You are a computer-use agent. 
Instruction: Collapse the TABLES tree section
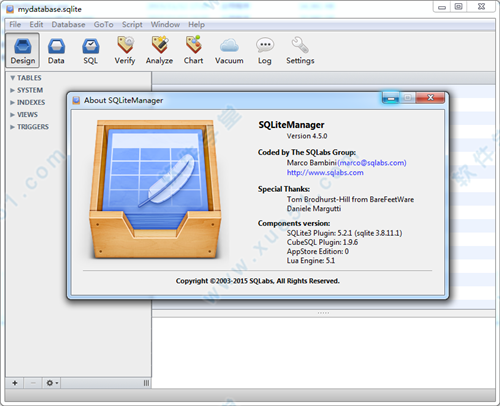point(13,78)
